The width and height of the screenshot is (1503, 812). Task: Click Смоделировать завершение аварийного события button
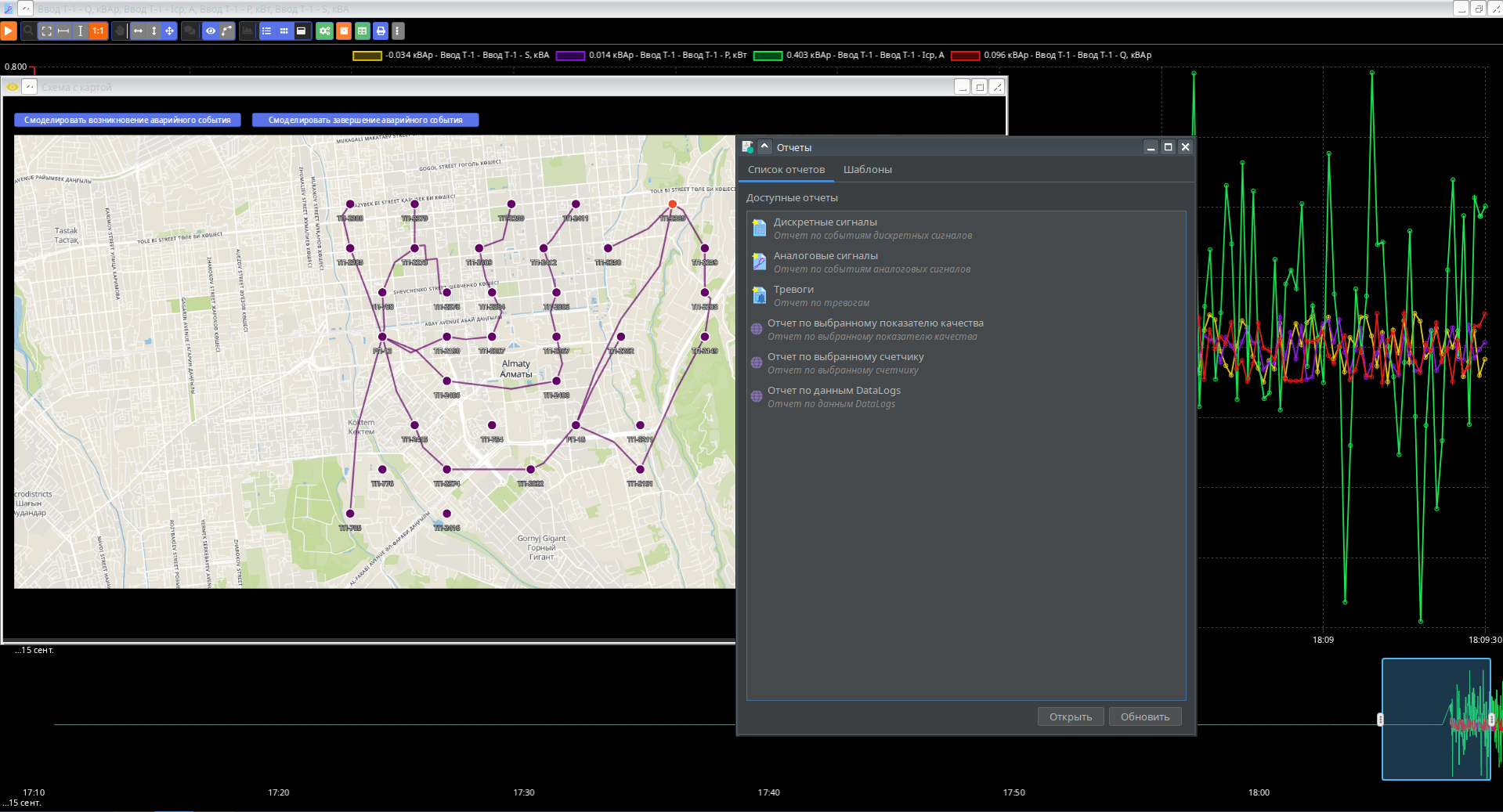click(365, 120)
